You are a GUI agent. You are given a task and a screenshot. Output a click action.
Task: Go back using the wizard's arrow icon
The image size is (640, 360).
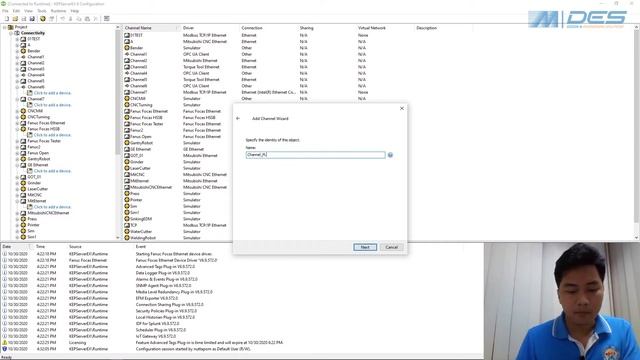click(238, 118)
